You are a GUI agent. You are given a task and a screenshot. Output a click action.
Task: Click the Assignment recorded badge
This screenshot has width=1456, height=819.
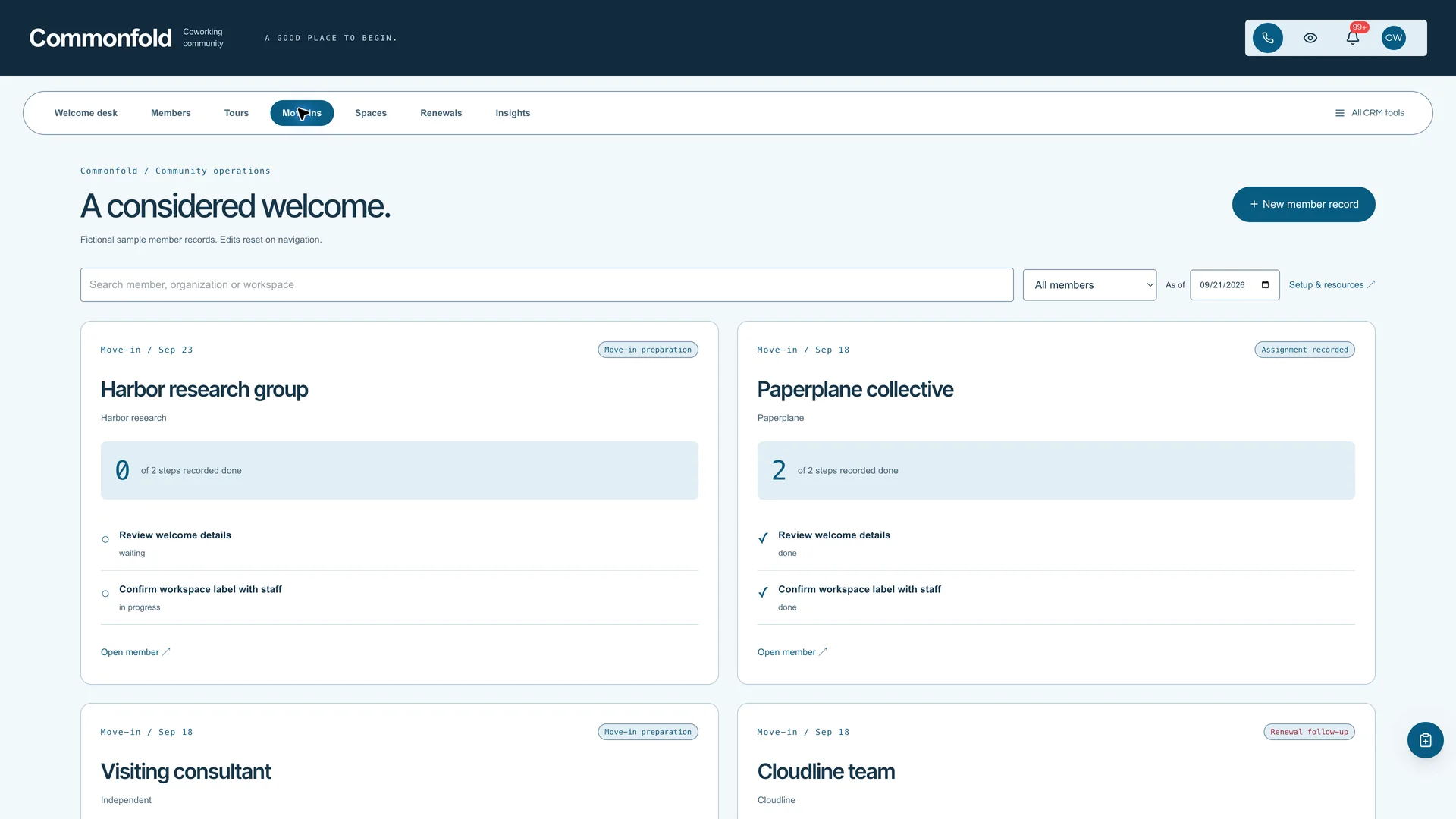coord(1304,350)
